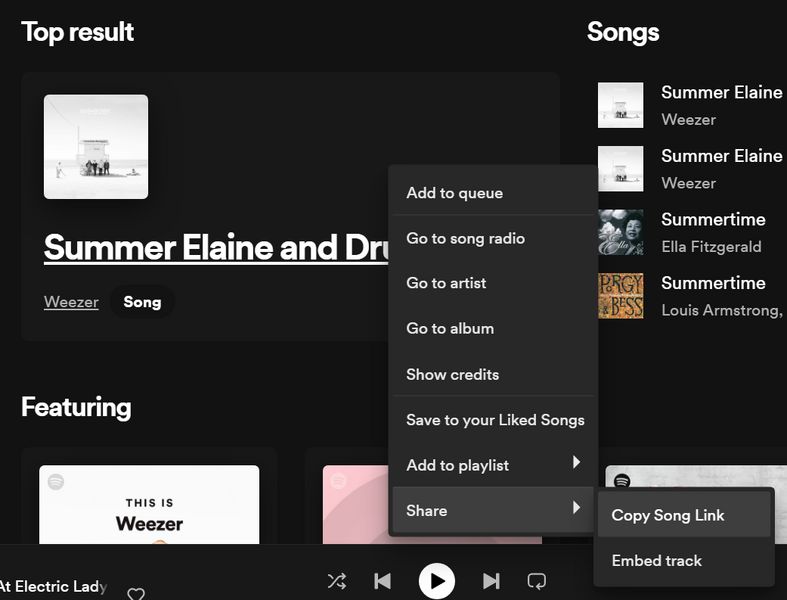Toggle the repeat playback icon
The height and width of the screenshot is (600, 787).
(x=537, y=581)
